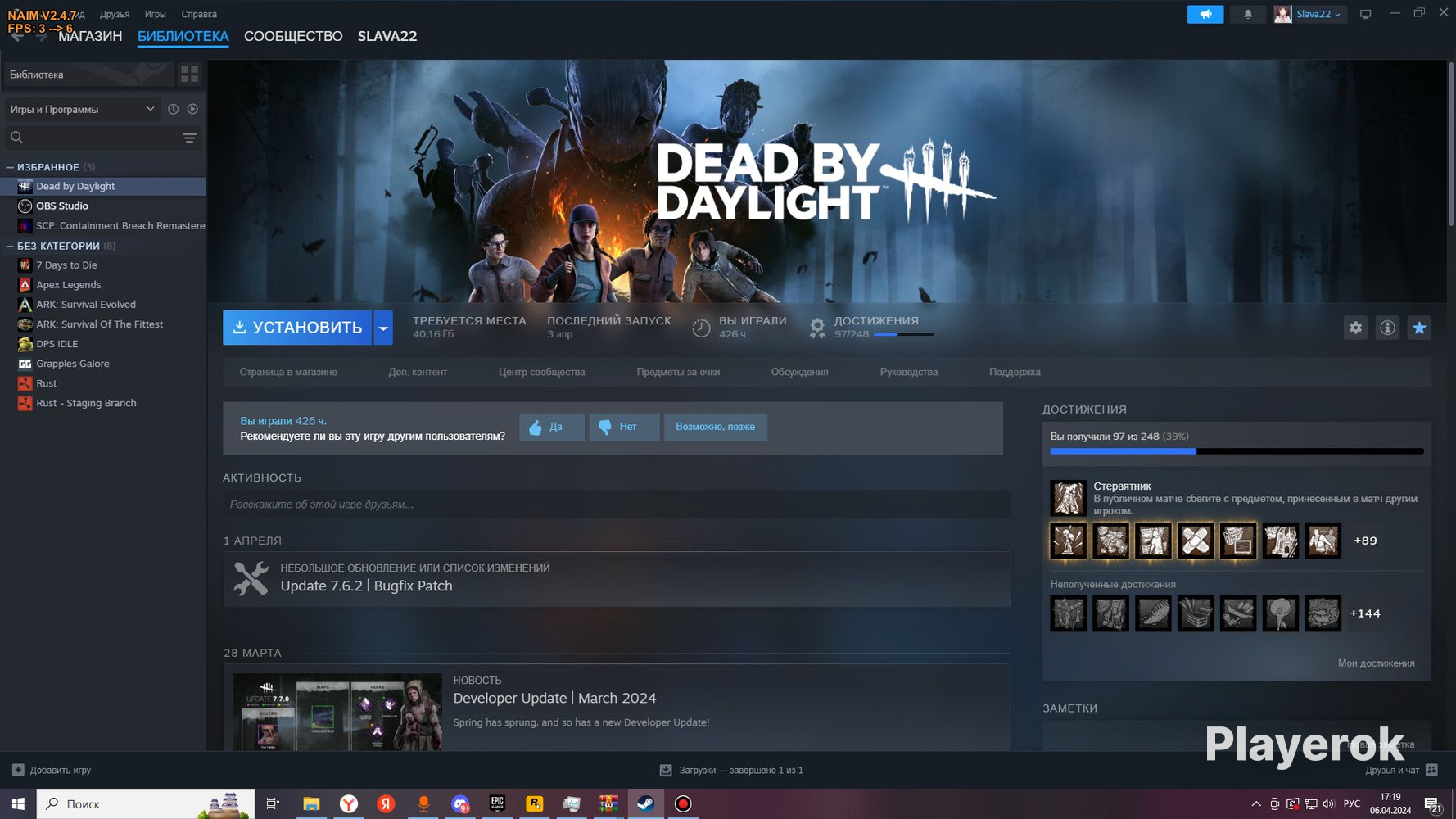Open game settings gear icon

click(1355, 328)
